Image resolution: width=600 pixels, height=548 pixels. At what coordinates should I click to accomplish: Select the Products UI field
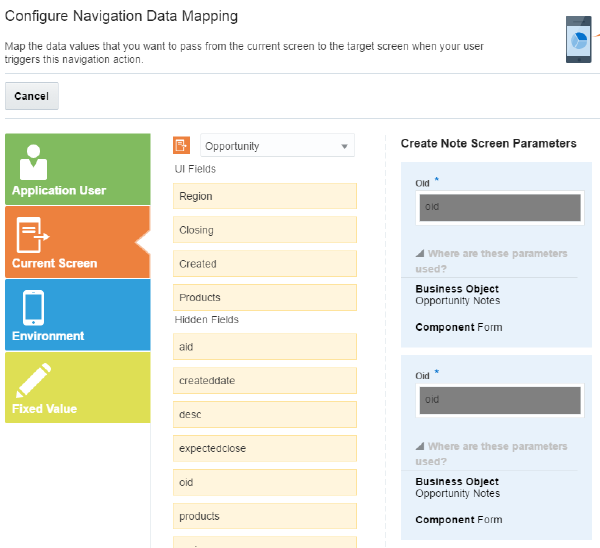point(265,297)
